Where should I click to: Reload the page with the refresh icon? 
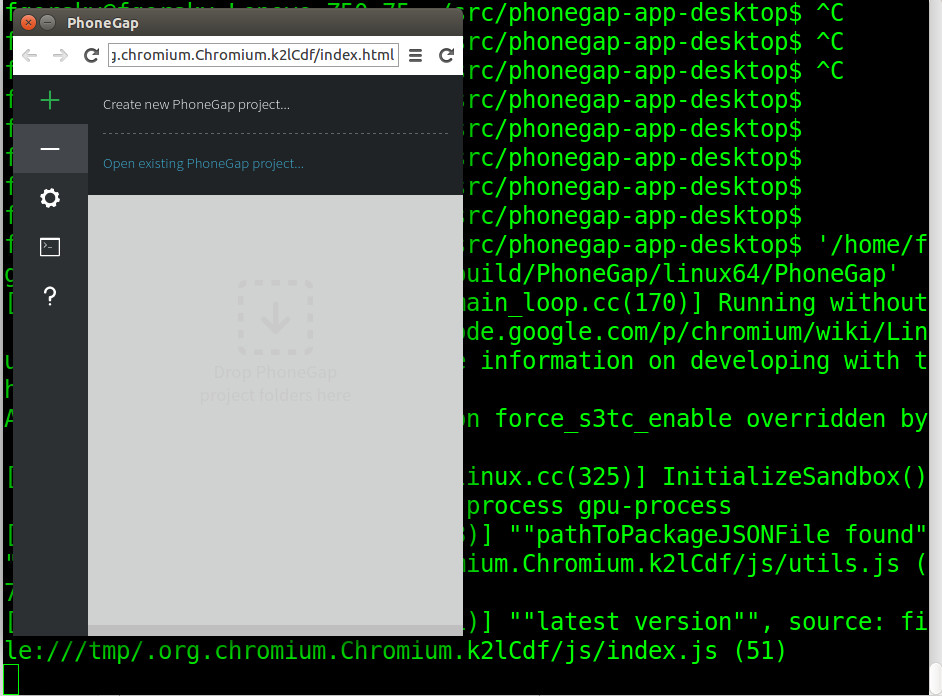(x=90, y=56)
